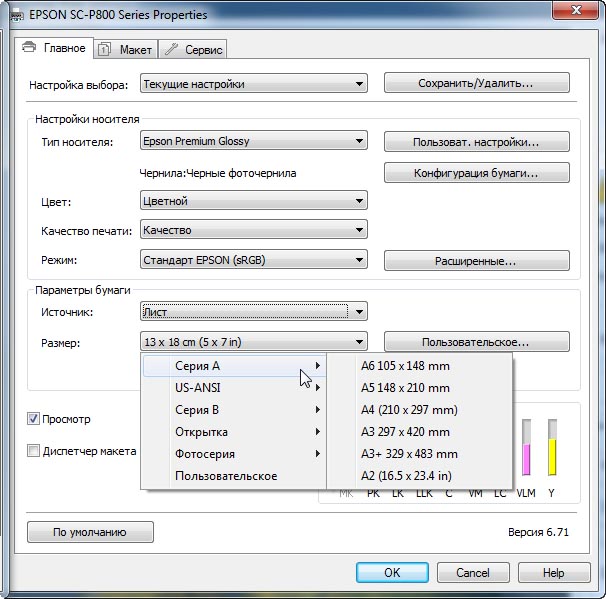606x599 pixels.
Task: Select A2 (16.5 x 23.4 in) size
Action: coord(420,476)
